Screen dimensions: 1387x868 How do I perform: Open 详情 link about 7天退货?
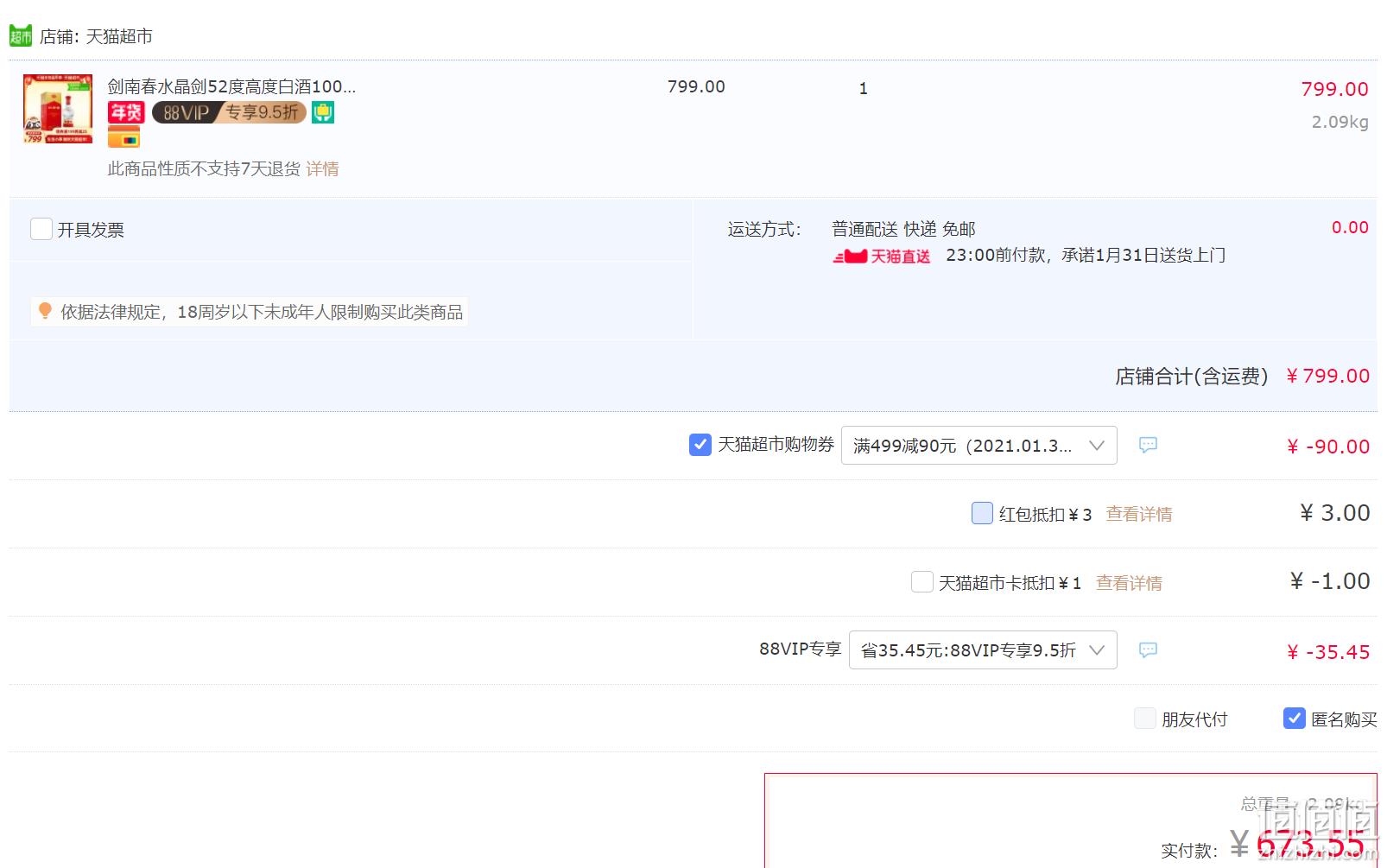[x=322, y=168]
